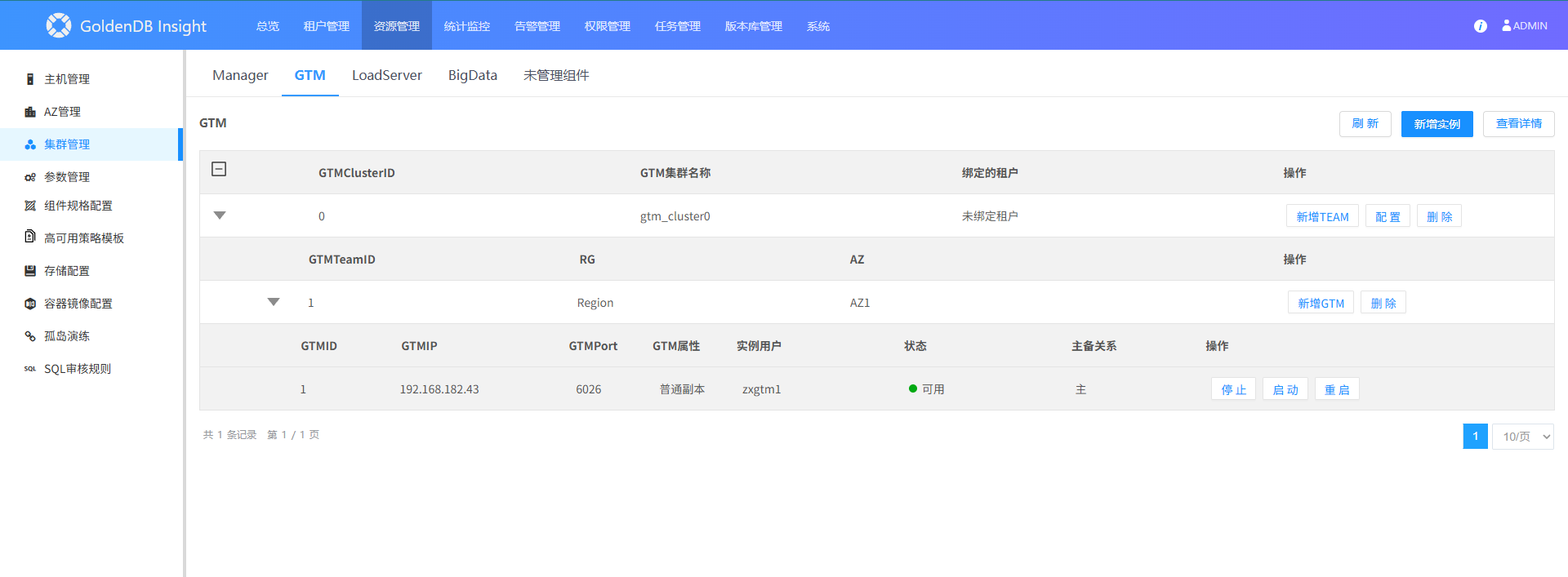The image size is (1568, 577).
Task: Open the 10/页 page size dropdown
Action: pyautogui.click(x=1522, y=437)
